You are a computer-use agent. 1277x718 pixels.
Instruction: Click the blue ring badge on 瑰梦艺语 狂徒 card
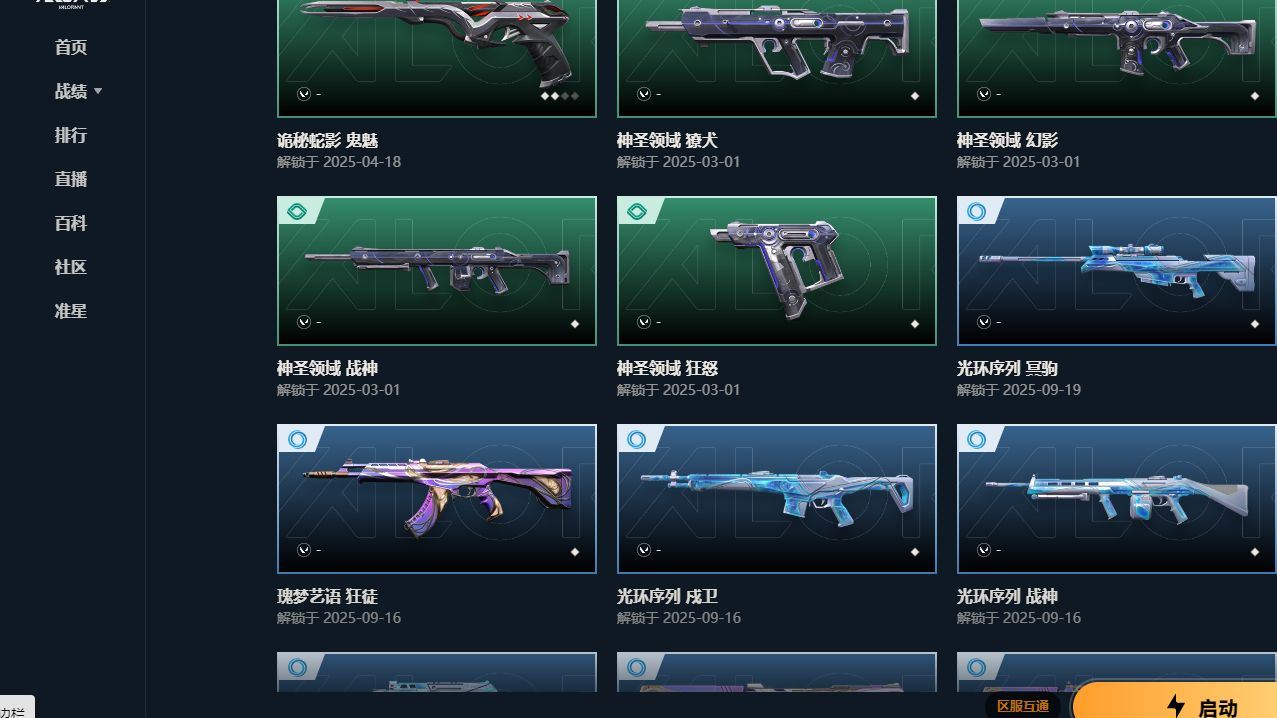click(x=296, y=439)
